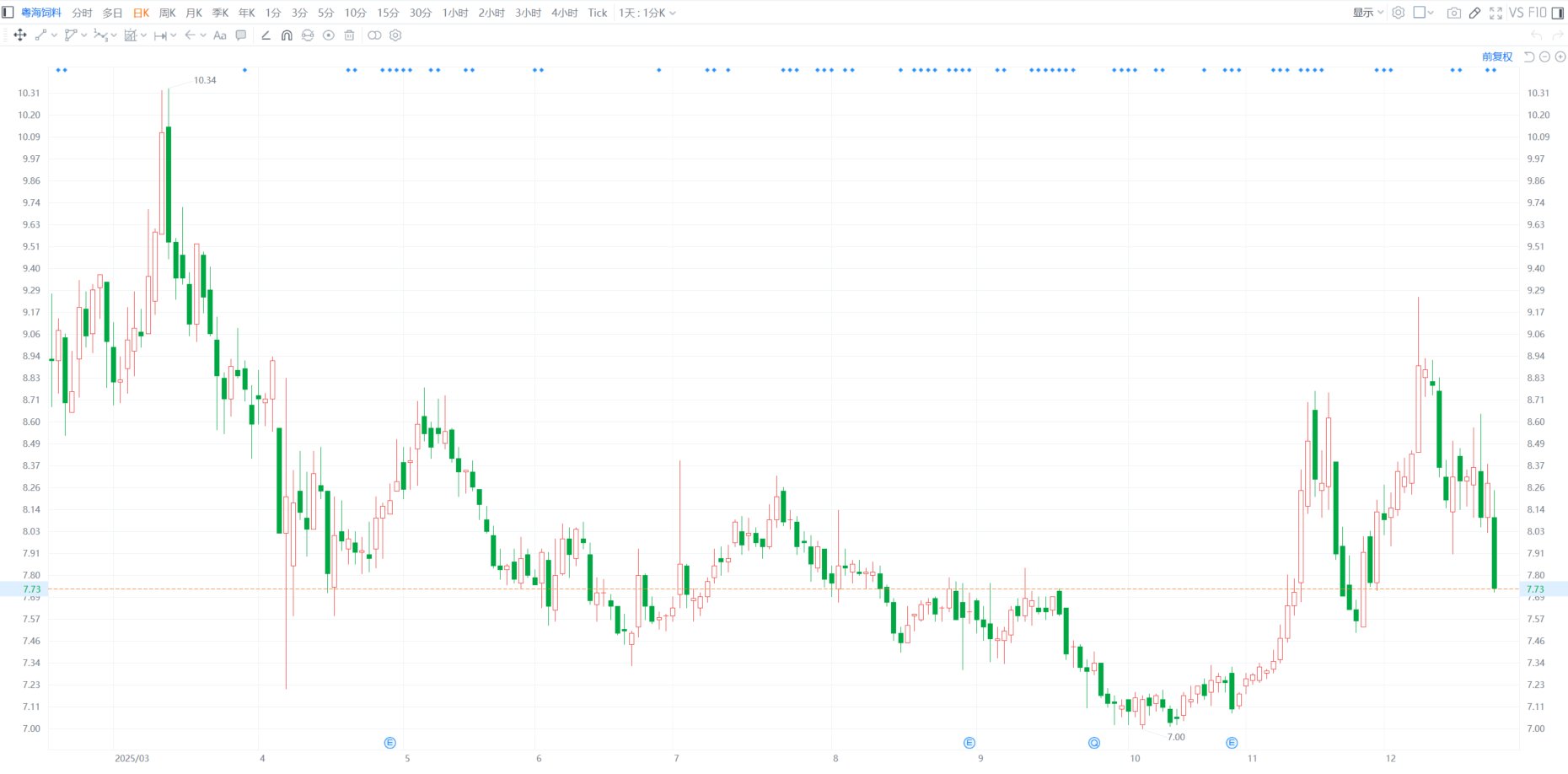
Task: Switch to 30分 thirty-minute period
Action: 421,13
